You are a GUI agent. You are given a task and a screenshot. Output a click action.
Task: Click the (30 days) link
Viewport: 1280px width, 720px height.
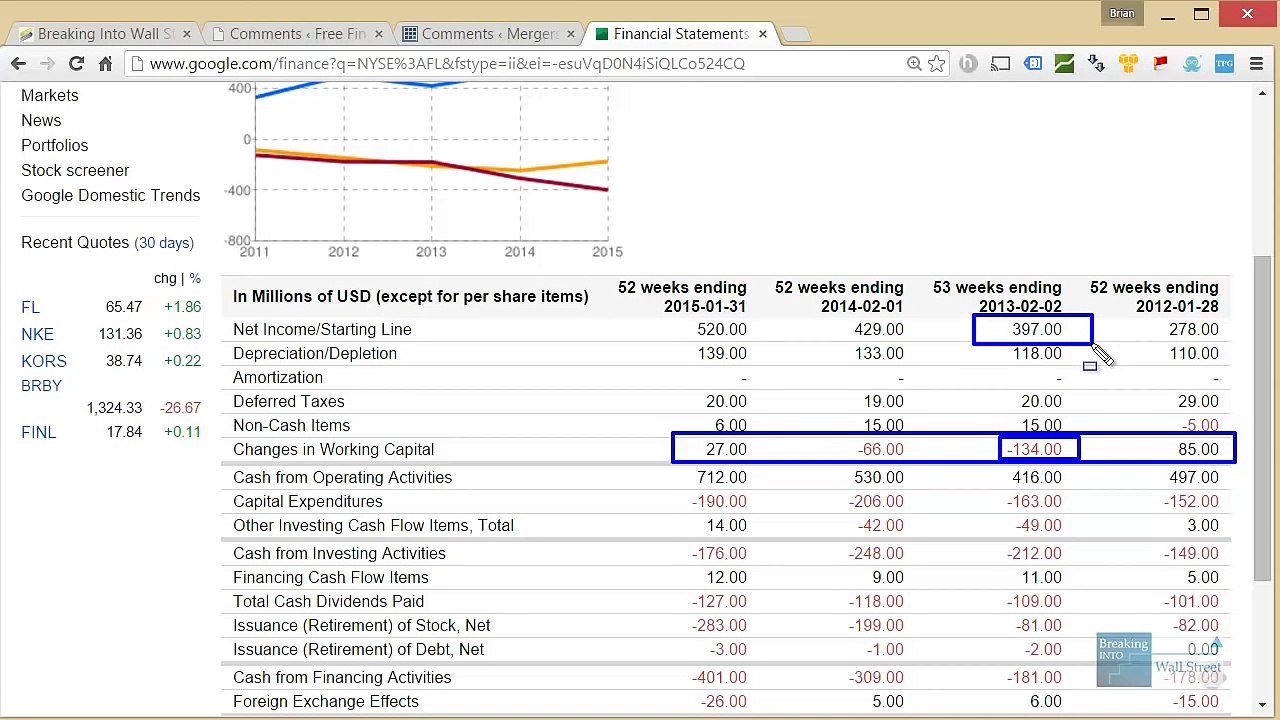point(164,243)
